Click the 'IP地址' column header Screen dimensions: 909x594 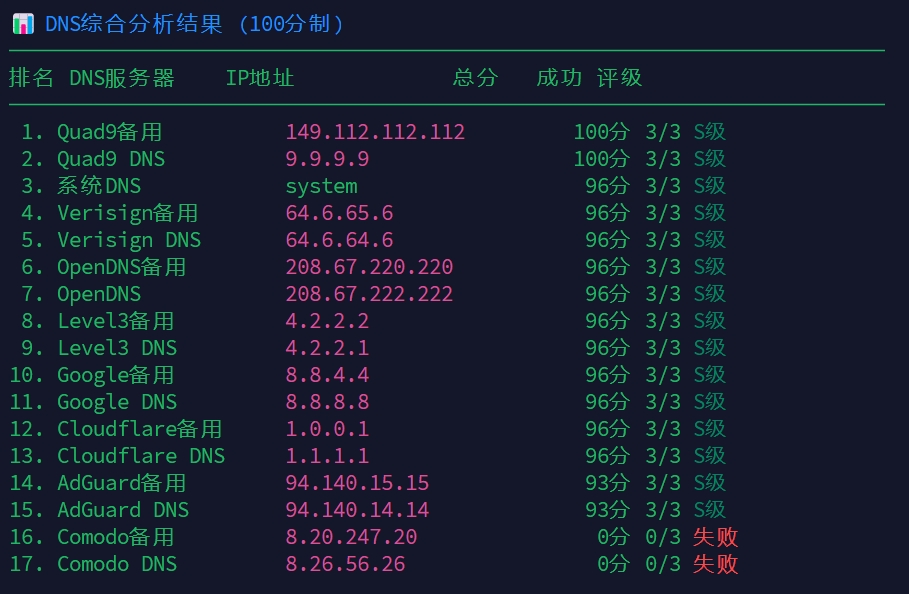pos(260,78)
